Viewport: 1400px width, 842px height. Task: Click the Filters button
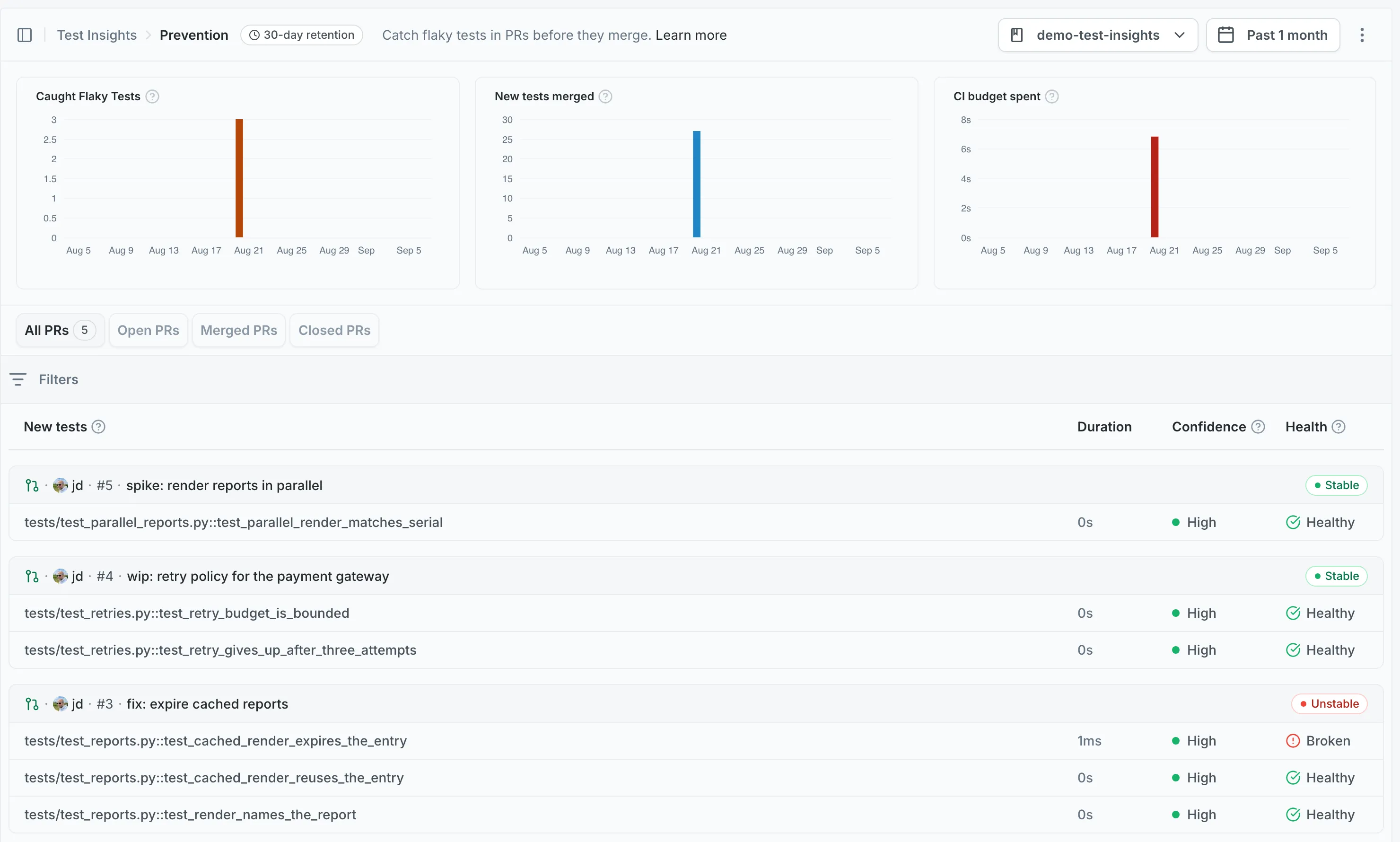[44, 379]
